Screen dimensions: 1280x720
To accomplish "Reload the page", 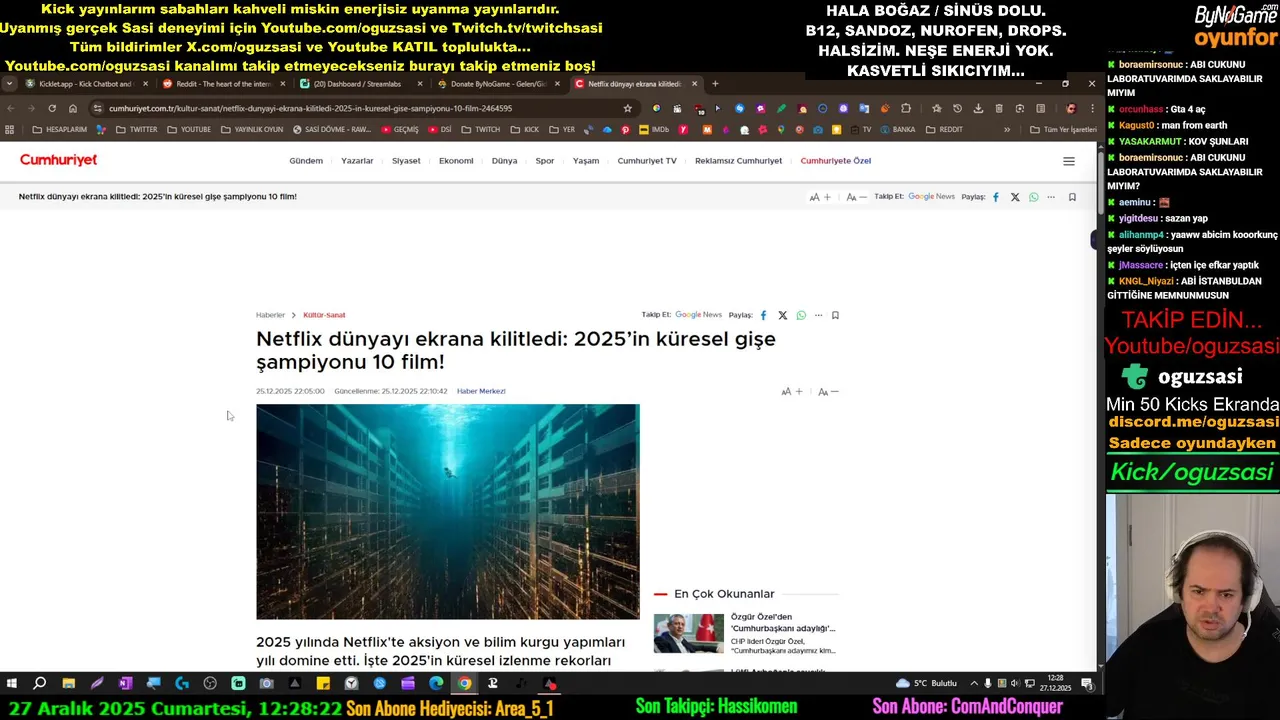I will [52, 108].
